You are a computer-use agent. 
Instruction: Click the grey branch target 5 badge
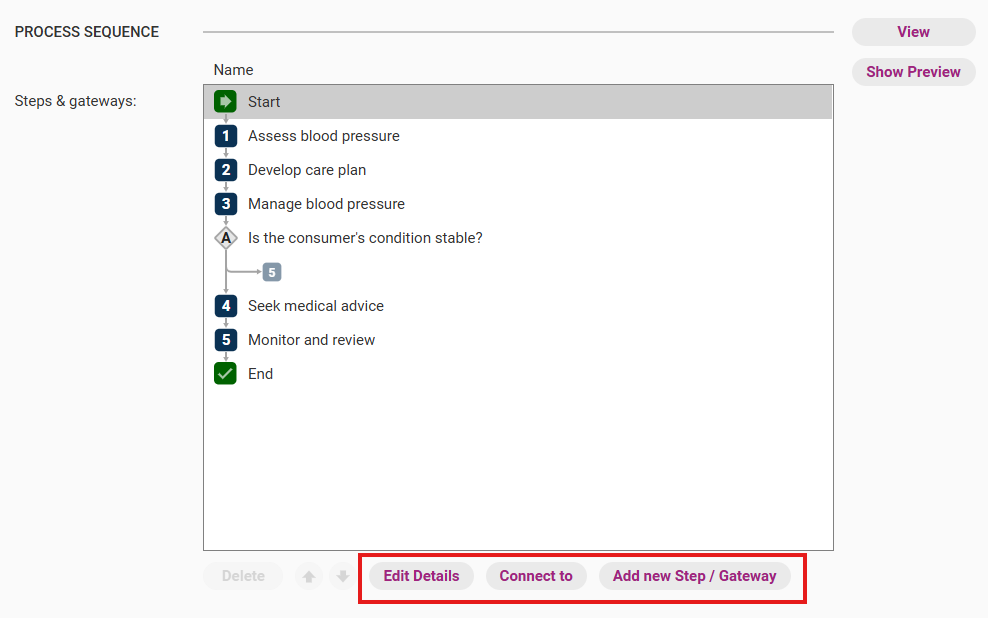coord(272,272)
